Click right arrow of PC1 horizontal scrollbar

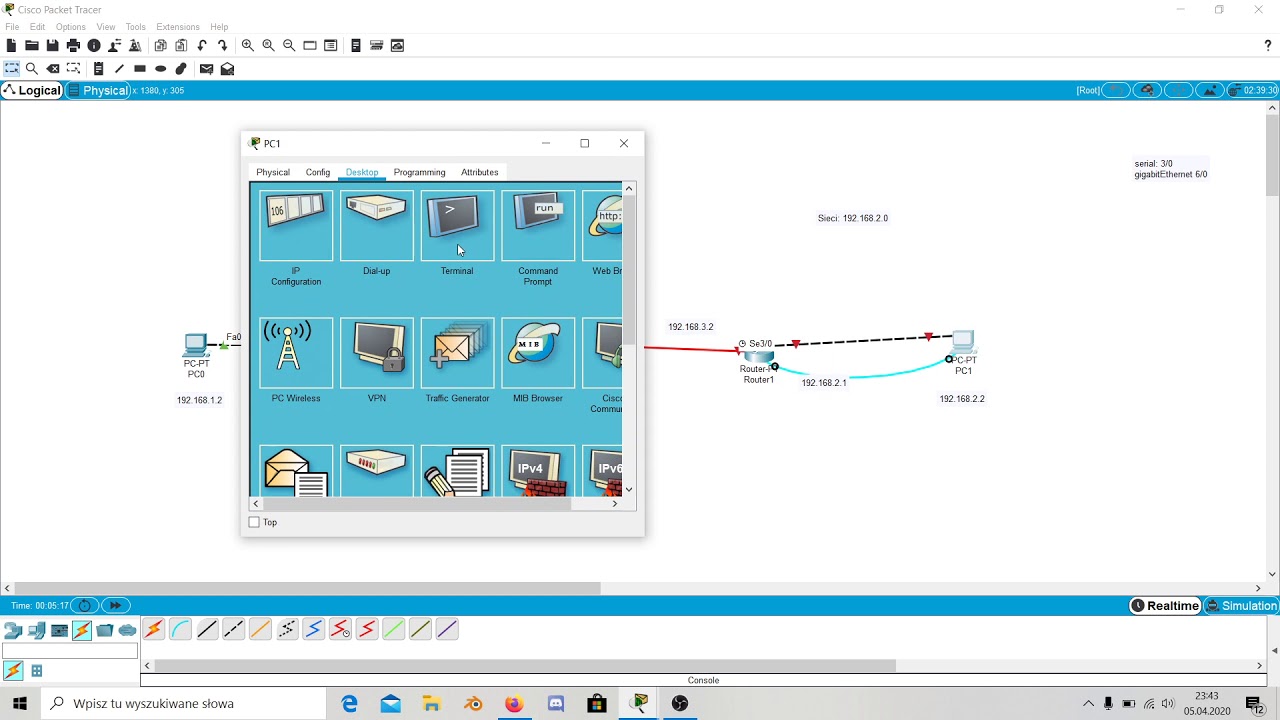point(615,504)
